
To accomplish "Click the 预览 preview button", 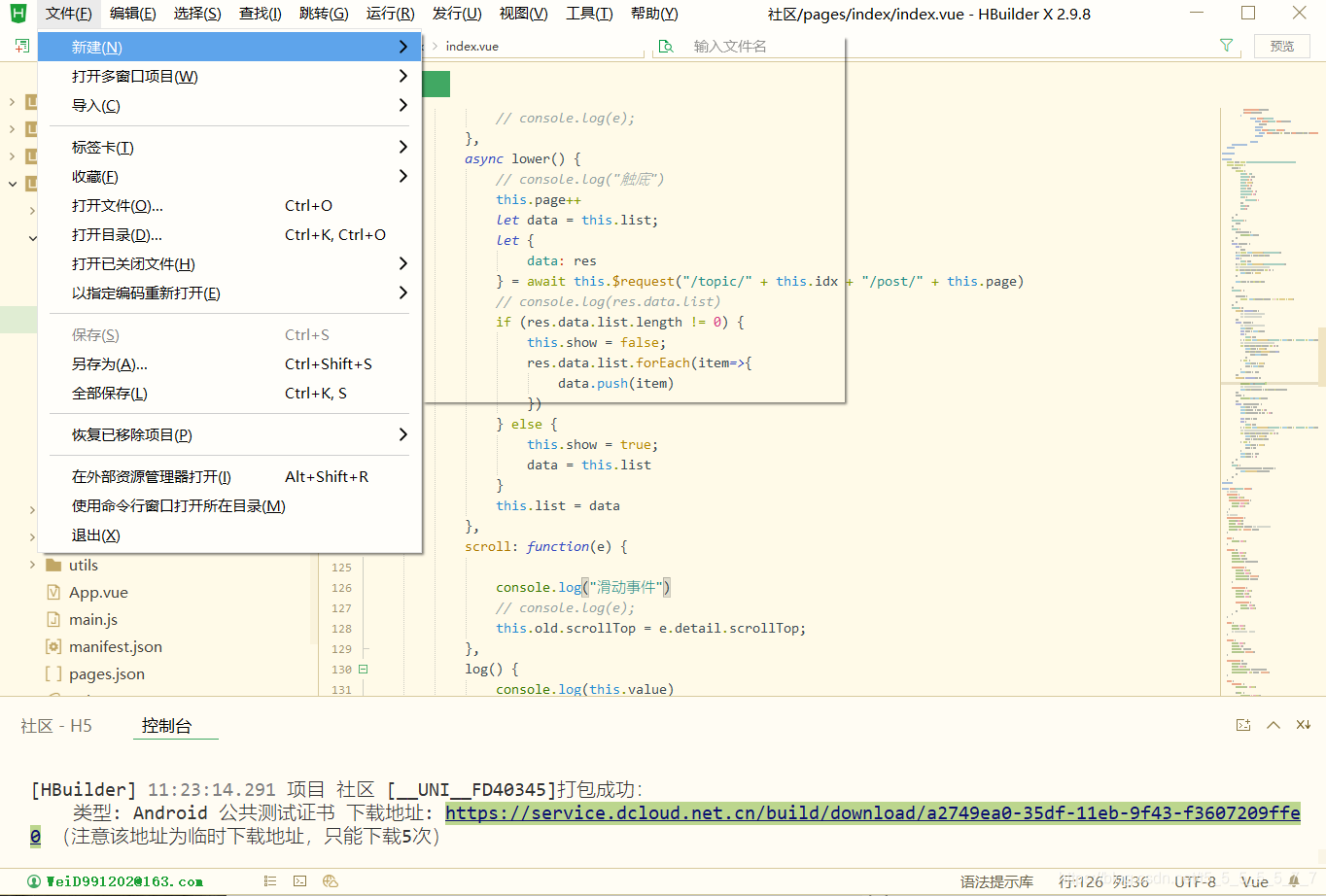I will (x=1282, y=46).
